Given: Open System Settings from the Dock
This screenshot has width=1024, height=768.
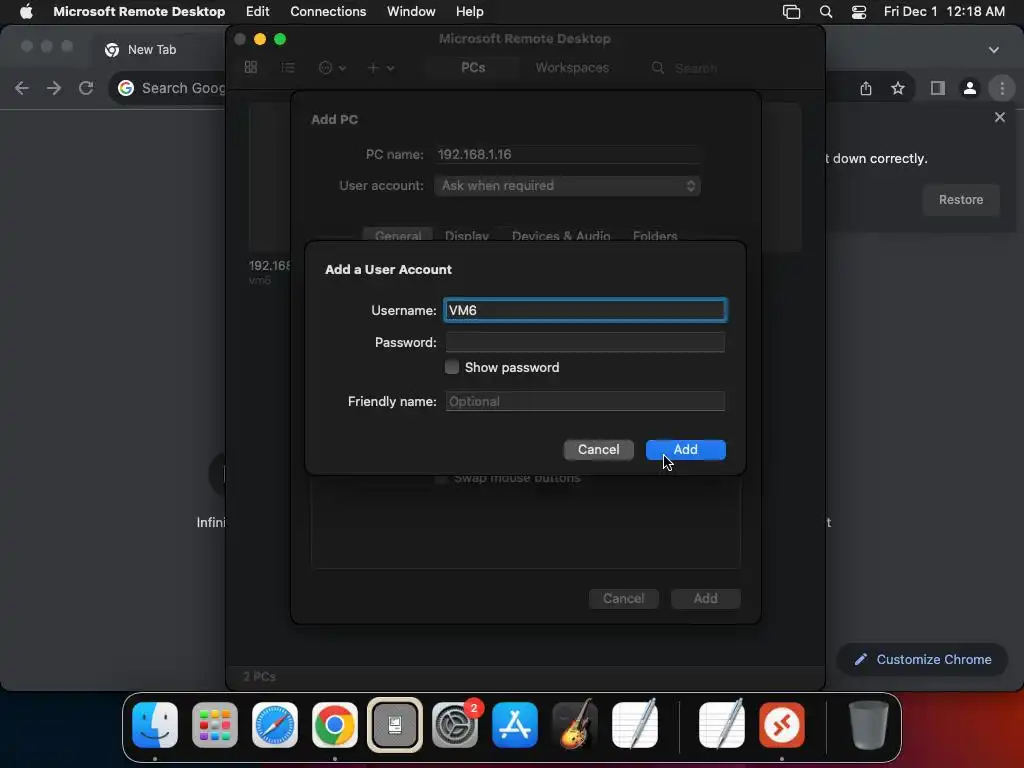Looking at the screenshot, I should pos(455,725).
